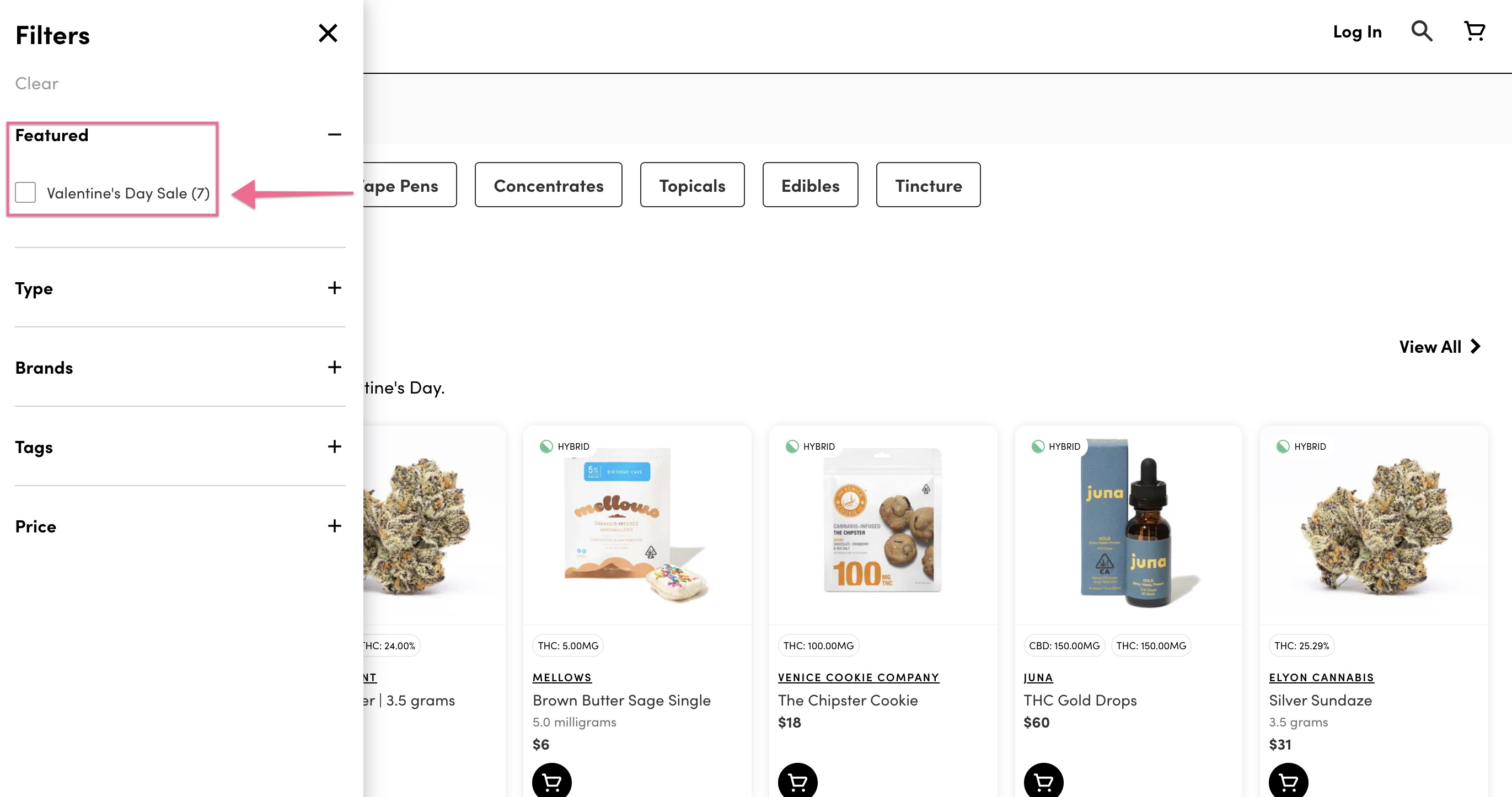Screen dimensions: 1512x797
Task: Select the Vape Pens category tab
Action: click(x=410, y=185)
